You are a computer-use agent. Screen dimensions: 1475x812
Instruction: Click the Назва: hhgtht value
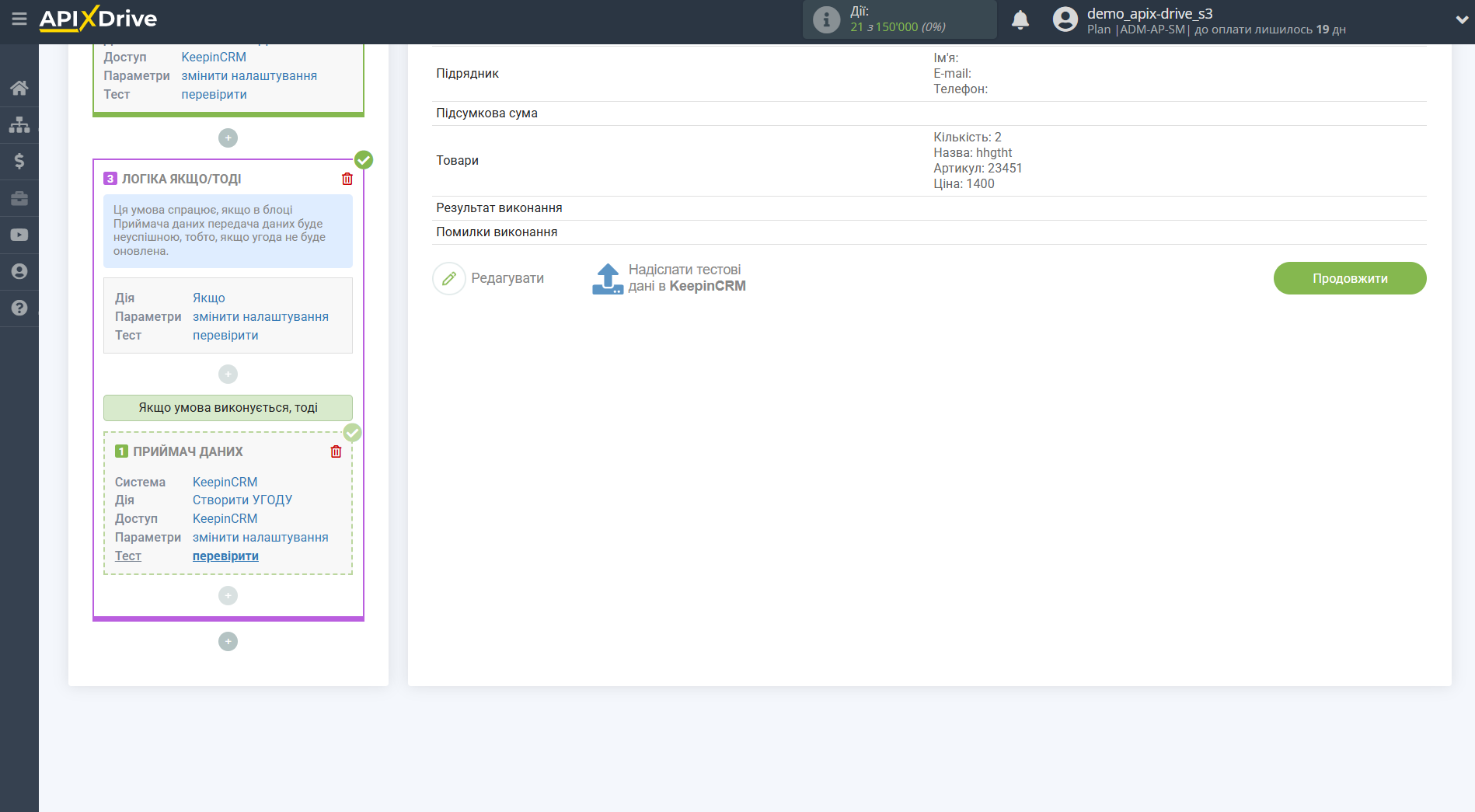coord(973,152)
